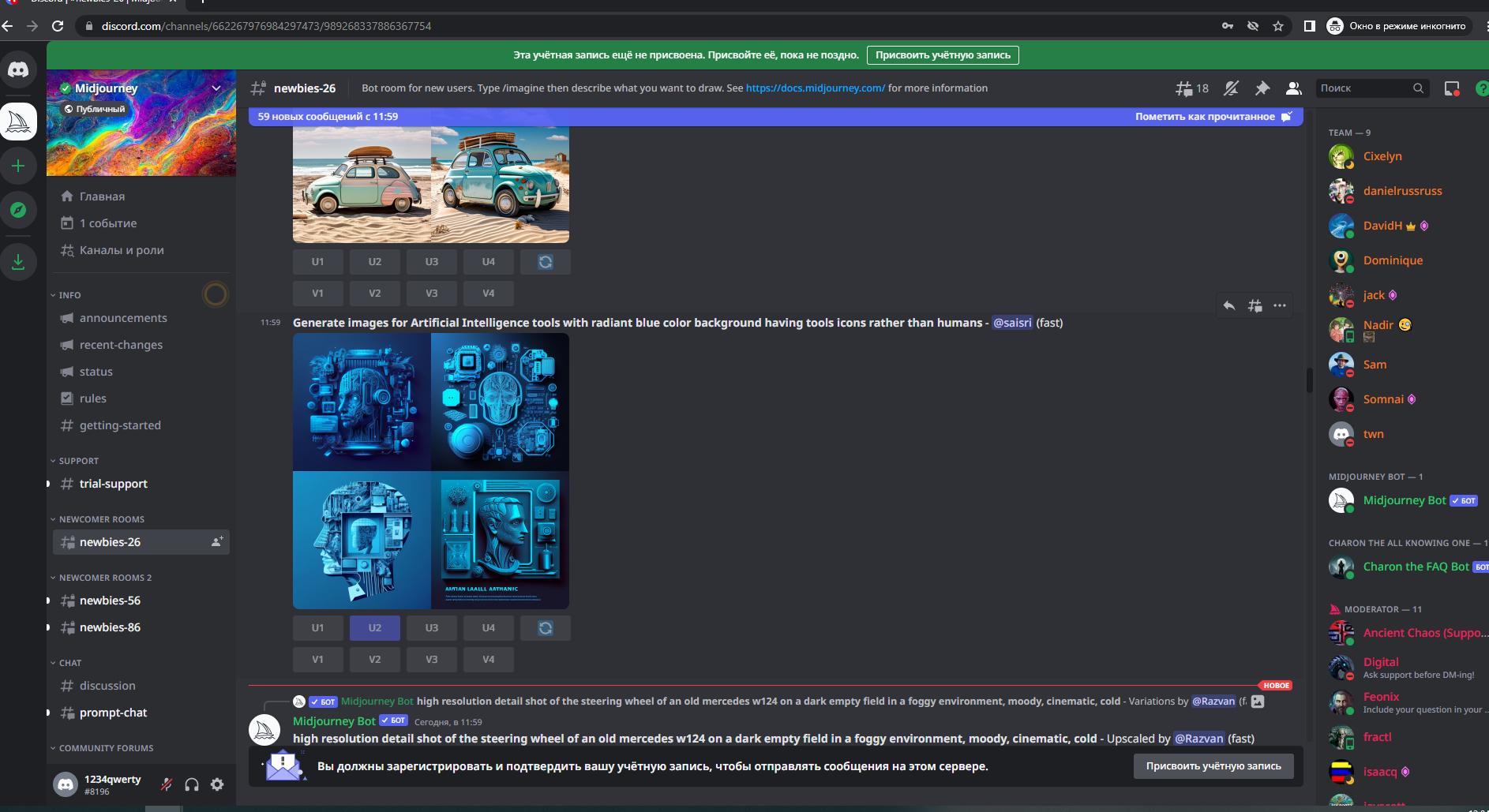The width and height of the screenshot is (1489, 812).
Task: Click the Explore Discoverable Servers compass icon
Action: 18,210
